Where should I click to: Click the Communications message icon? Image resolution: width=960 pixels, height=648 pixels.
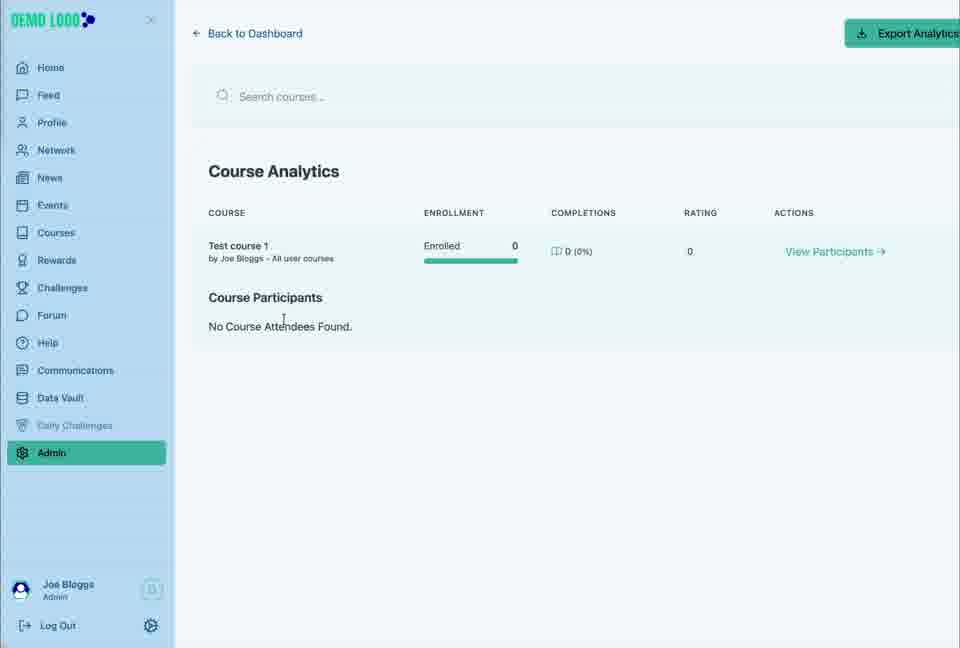[x=22, y=371]
